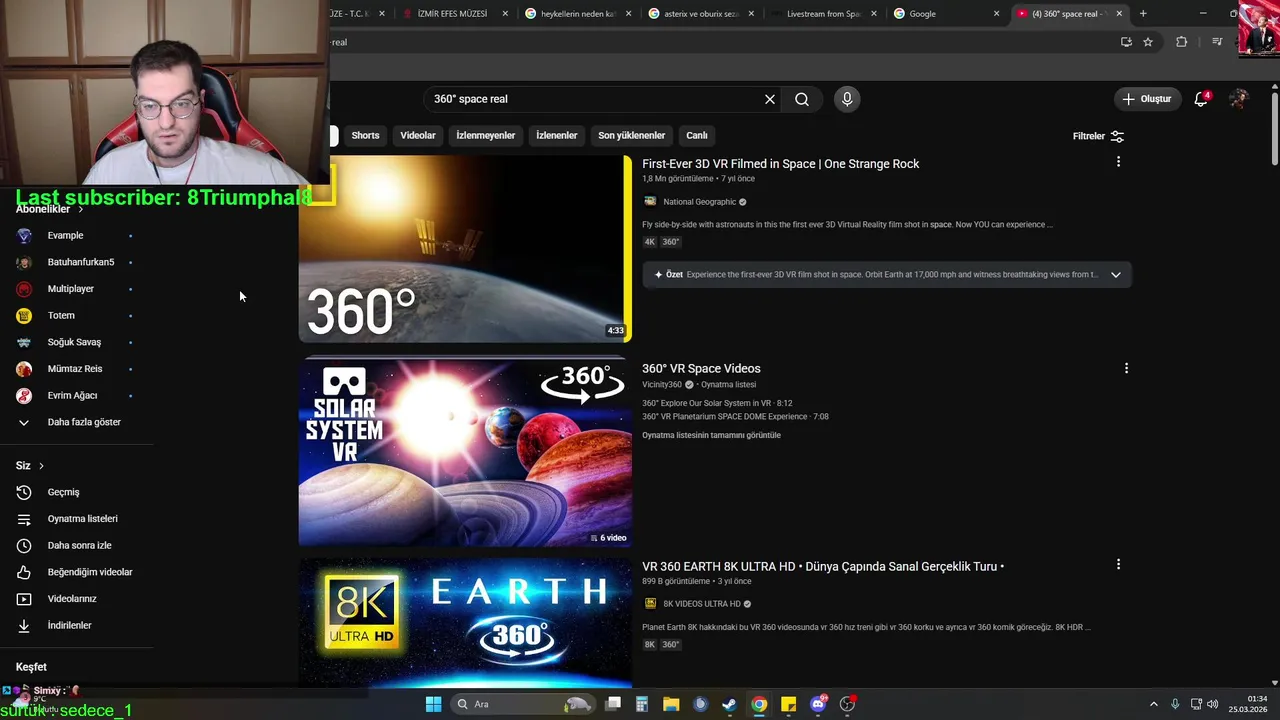Open OBS Studio from the taskbar
This screenshot has width=1280, height=720.
click(847, 704)
